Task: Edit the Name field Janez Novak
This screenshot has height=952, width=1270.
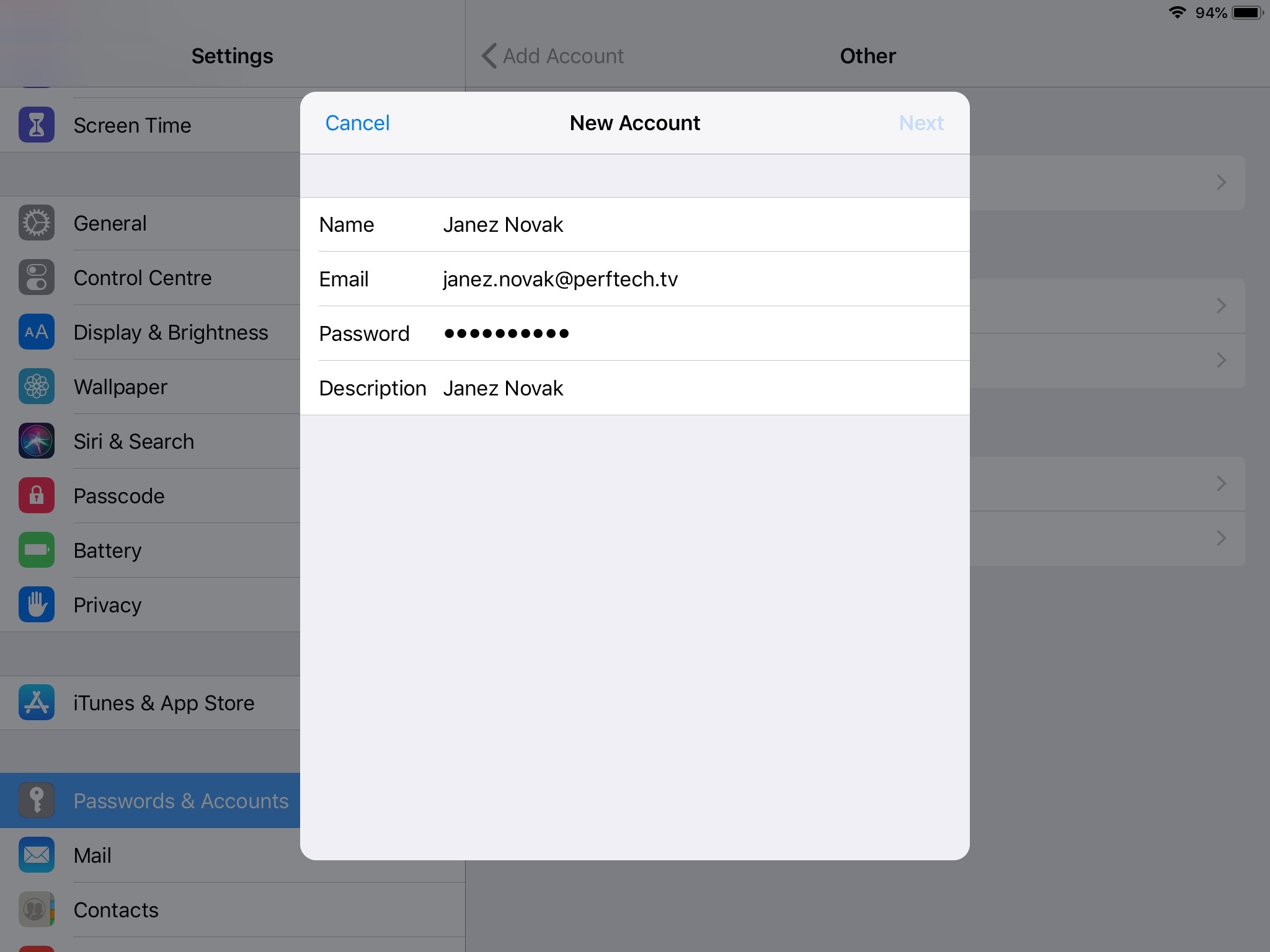Action: (635, 224)
